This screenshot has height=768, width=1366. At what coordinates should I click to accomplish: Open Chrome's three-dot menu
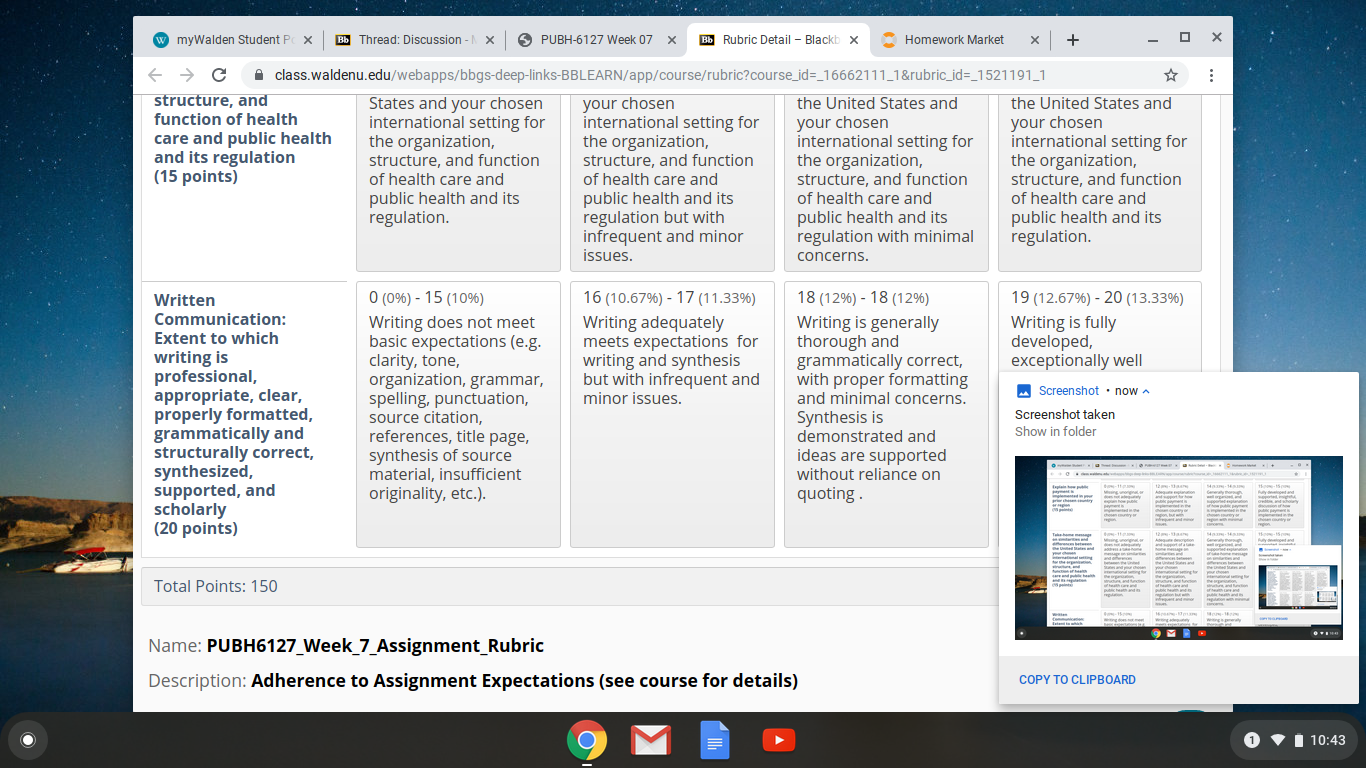(1211, 75)
